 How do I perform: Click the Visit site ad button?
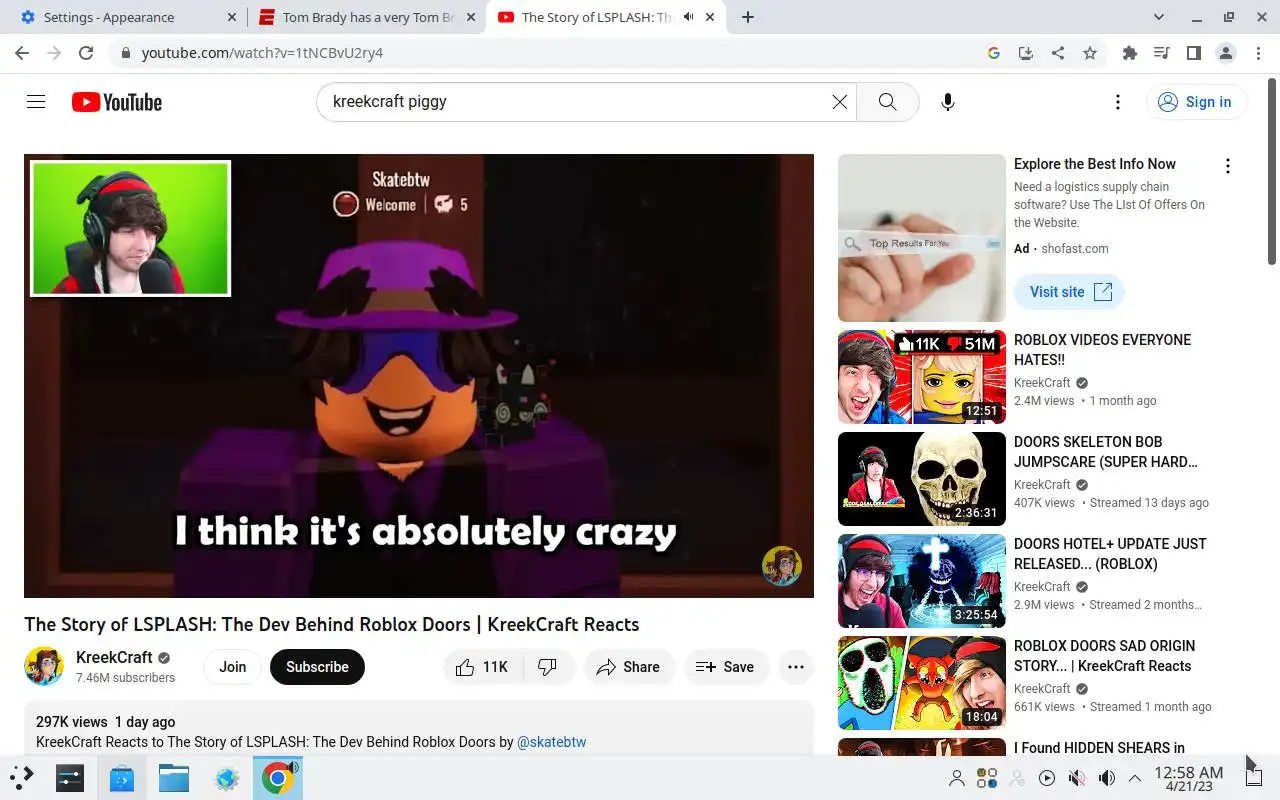pos(1070,292)
